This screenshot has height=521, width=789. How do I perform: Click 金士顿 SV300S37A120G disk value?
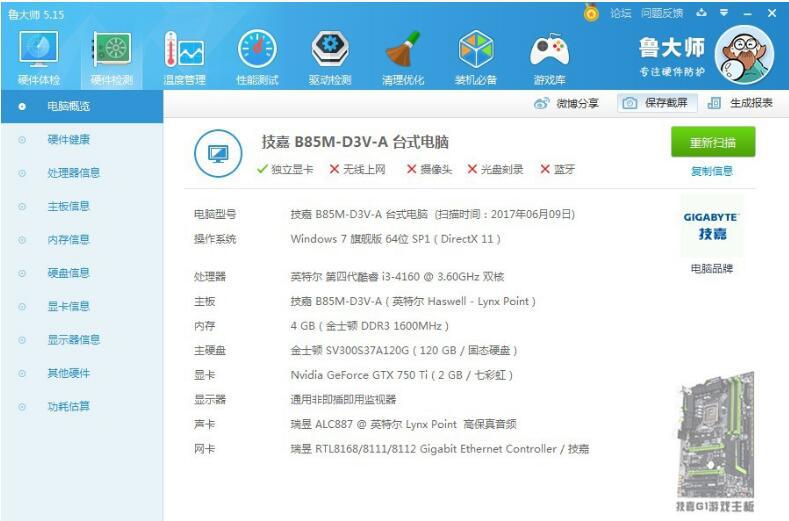(x=404, y=350)
